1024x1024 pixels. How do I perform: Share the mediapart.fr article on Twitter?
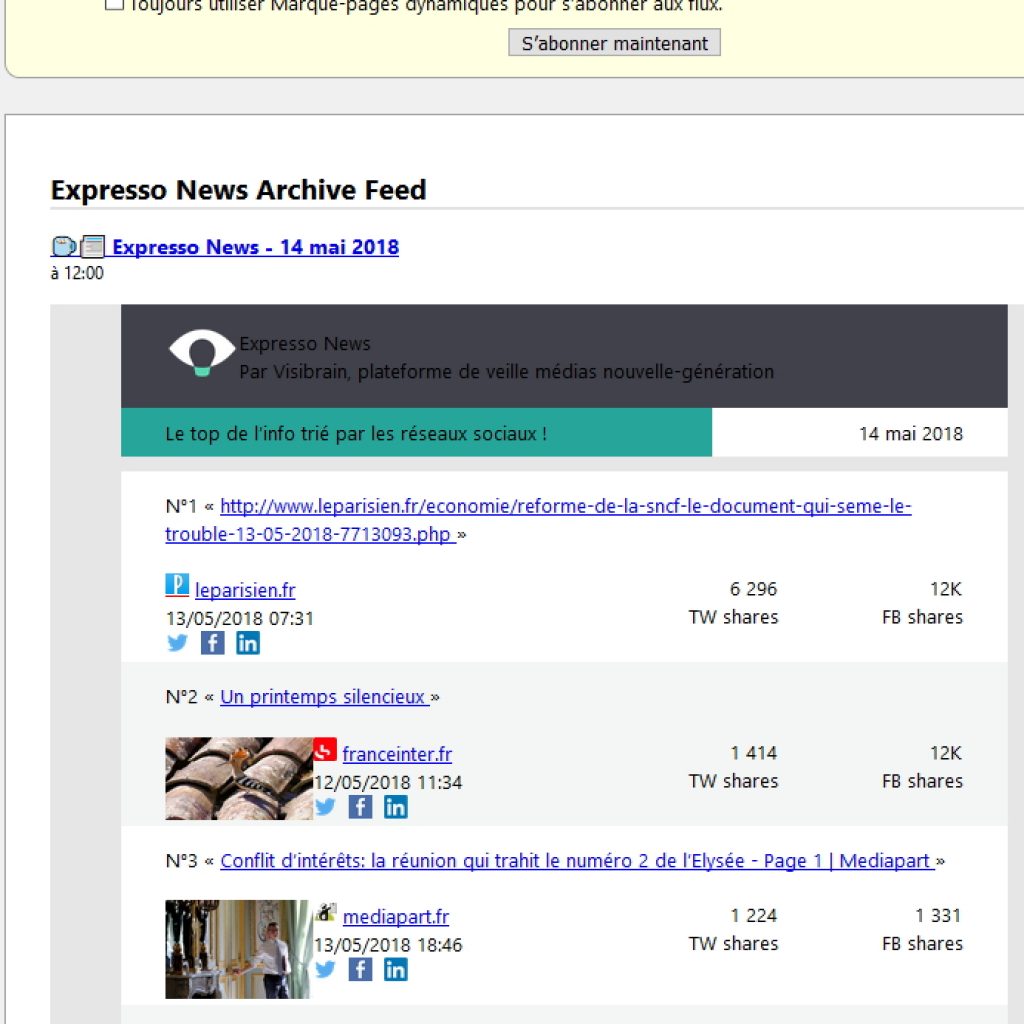325,970
